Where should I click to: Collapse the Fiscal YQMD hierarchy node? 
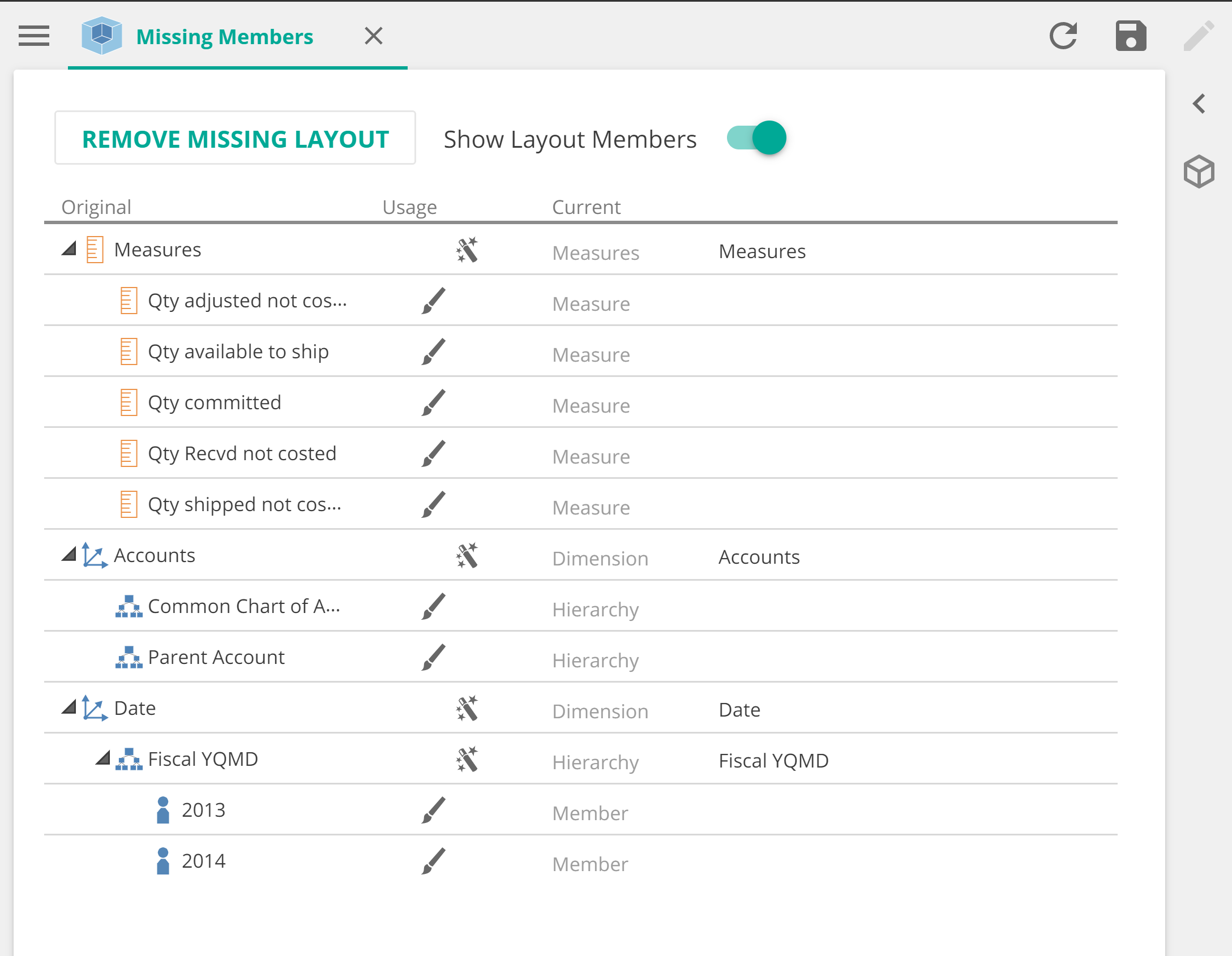coord(103,757)
